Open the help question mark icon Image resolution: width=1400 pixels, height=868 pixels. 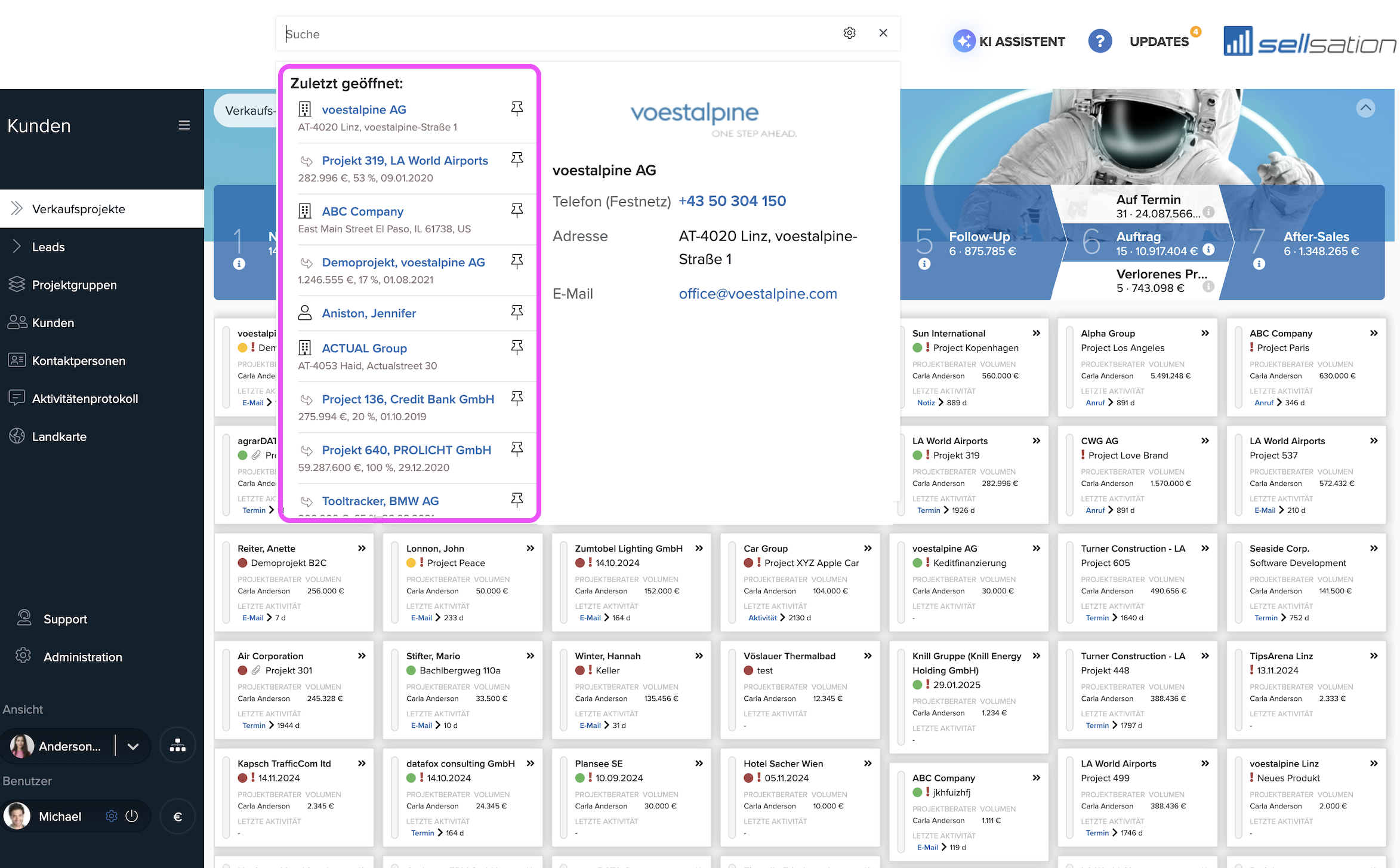1100,41
